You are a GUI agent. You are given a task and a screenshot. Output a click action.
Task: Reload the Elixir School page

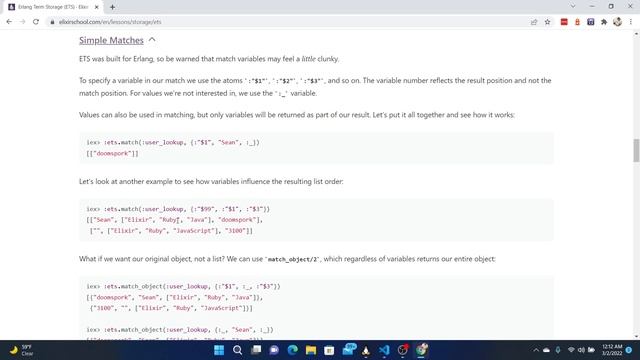[36, 22]
